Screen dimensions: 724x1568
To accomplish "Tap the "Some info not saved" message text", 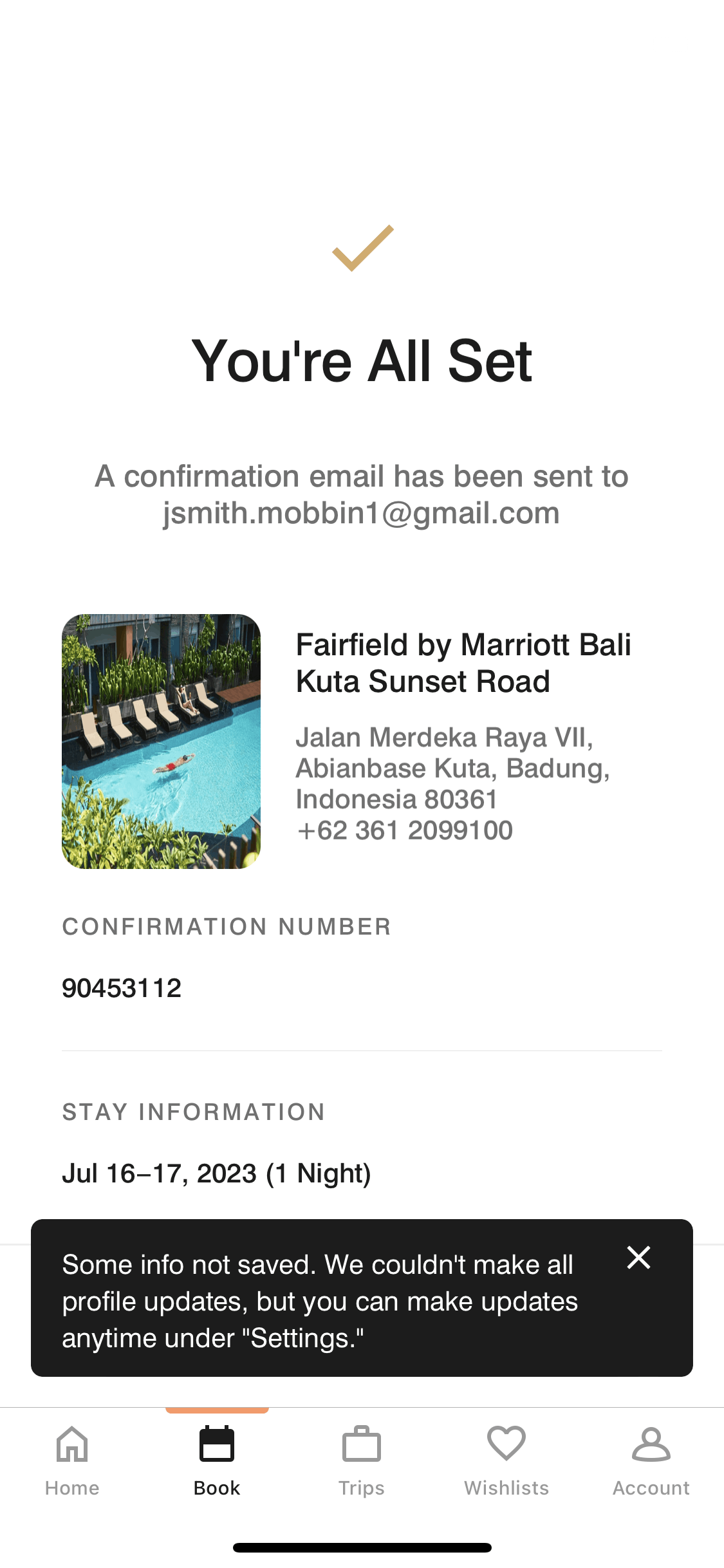I will pos(320,1301).
